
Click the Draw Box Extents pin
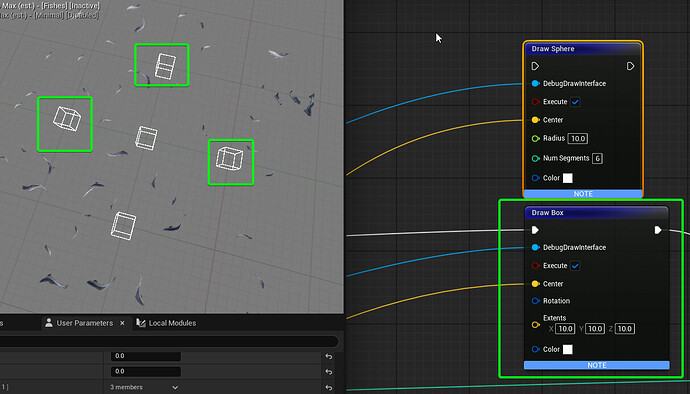coord(536,325)
